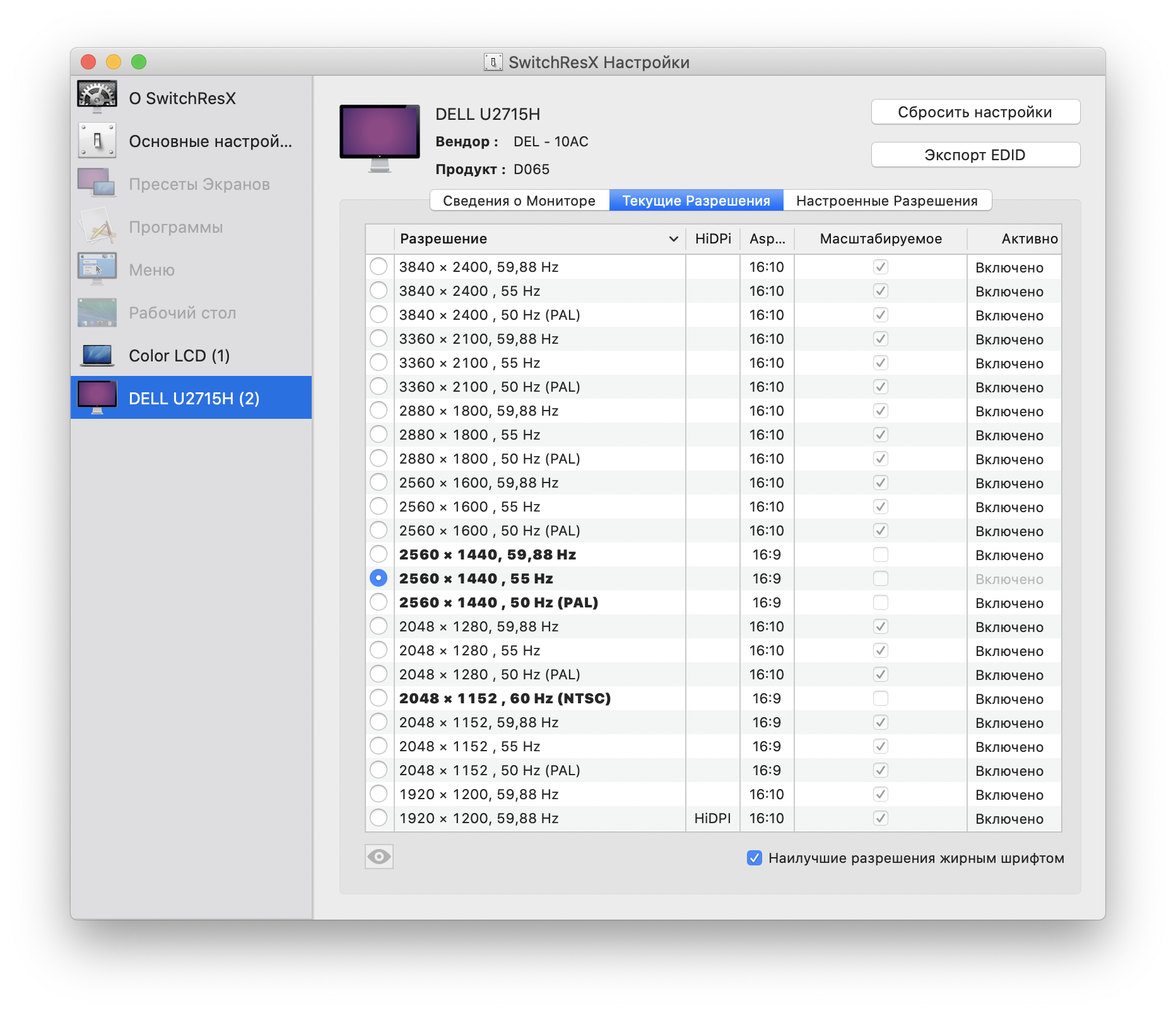Select radio for 3840 × 2400, 59,88 Hz
The width and height of the screenshot is (1176, 1013).
coord(379,266)
